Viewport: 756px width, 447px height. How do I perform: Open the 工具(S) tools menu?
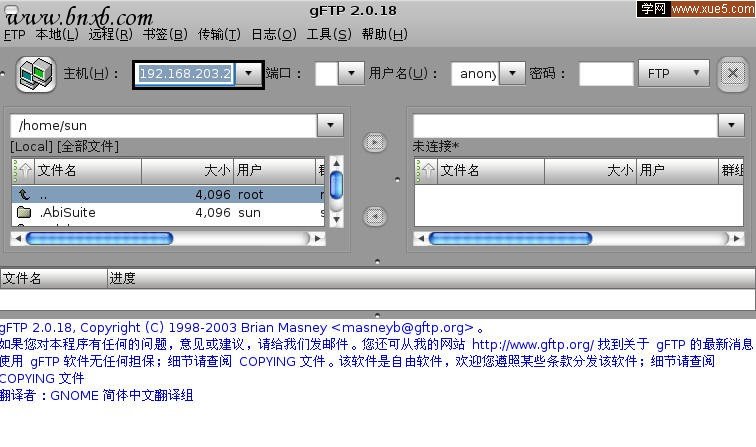click(329, 34)
